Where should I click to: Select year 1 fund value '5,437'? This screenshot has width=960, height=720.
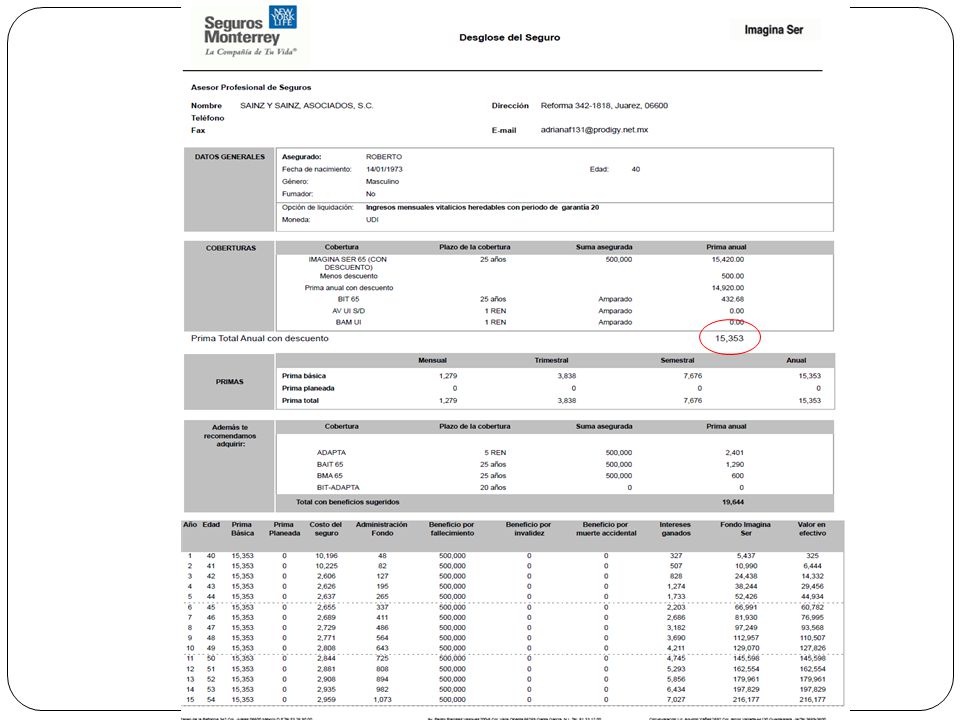coord(746,556)
